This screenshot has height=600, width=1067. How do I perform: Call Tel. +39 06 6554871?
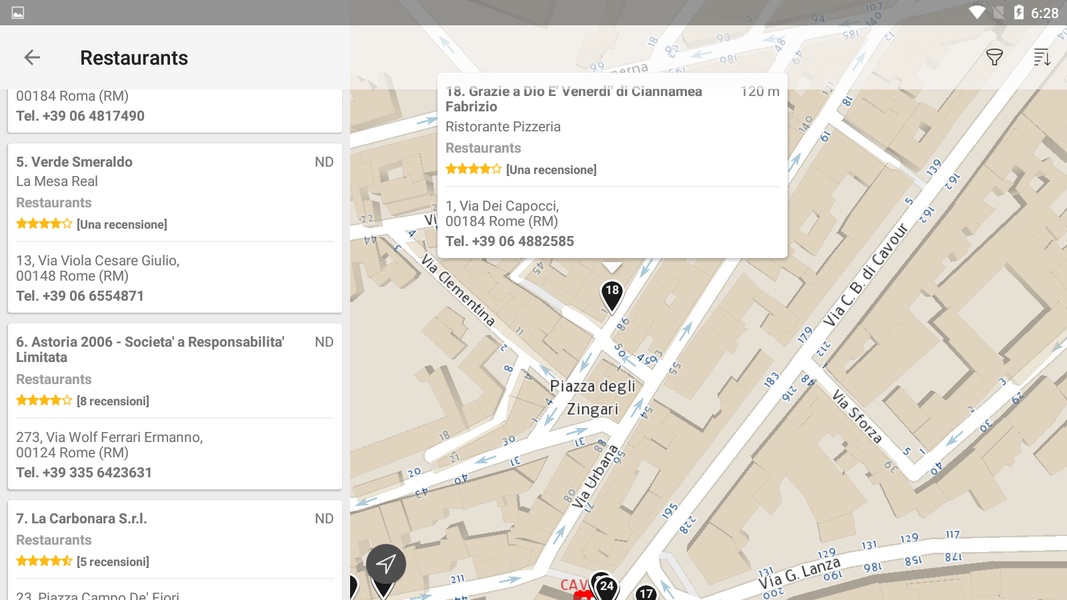[x=80, y=296]
